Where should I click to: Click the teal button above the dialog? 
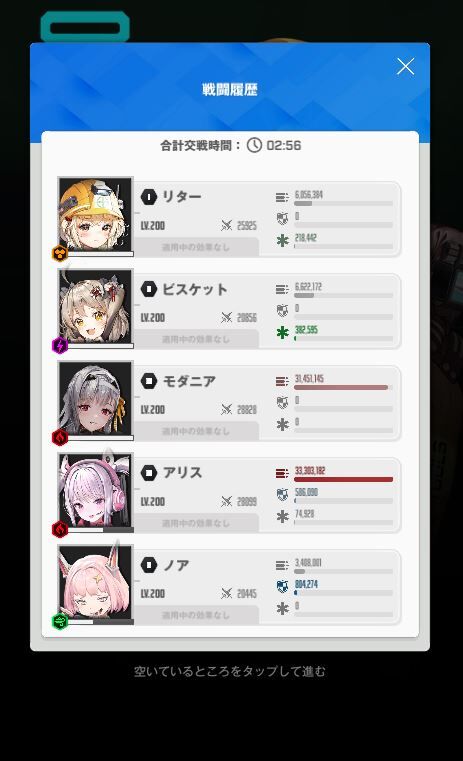tap(85, 27)
